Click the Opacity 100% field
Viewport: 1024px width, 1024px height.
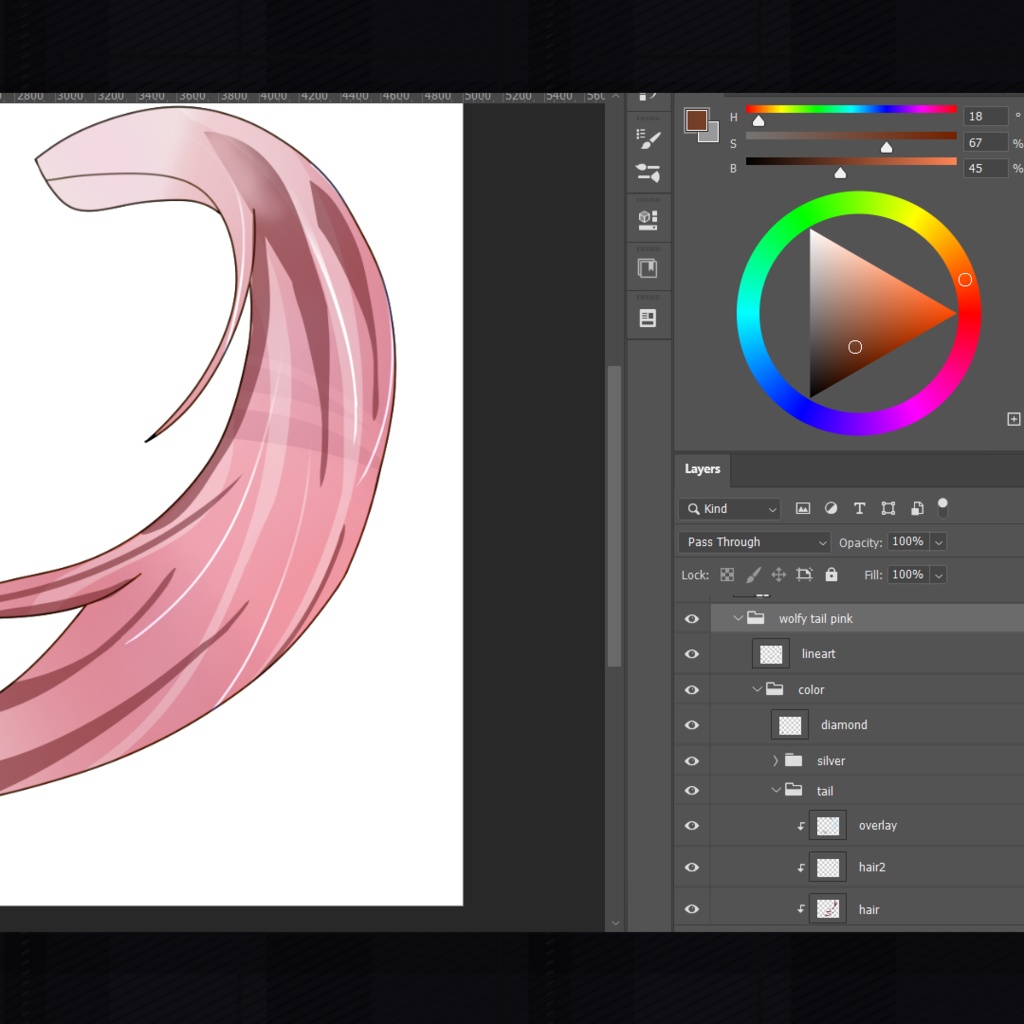pos(908,541)
